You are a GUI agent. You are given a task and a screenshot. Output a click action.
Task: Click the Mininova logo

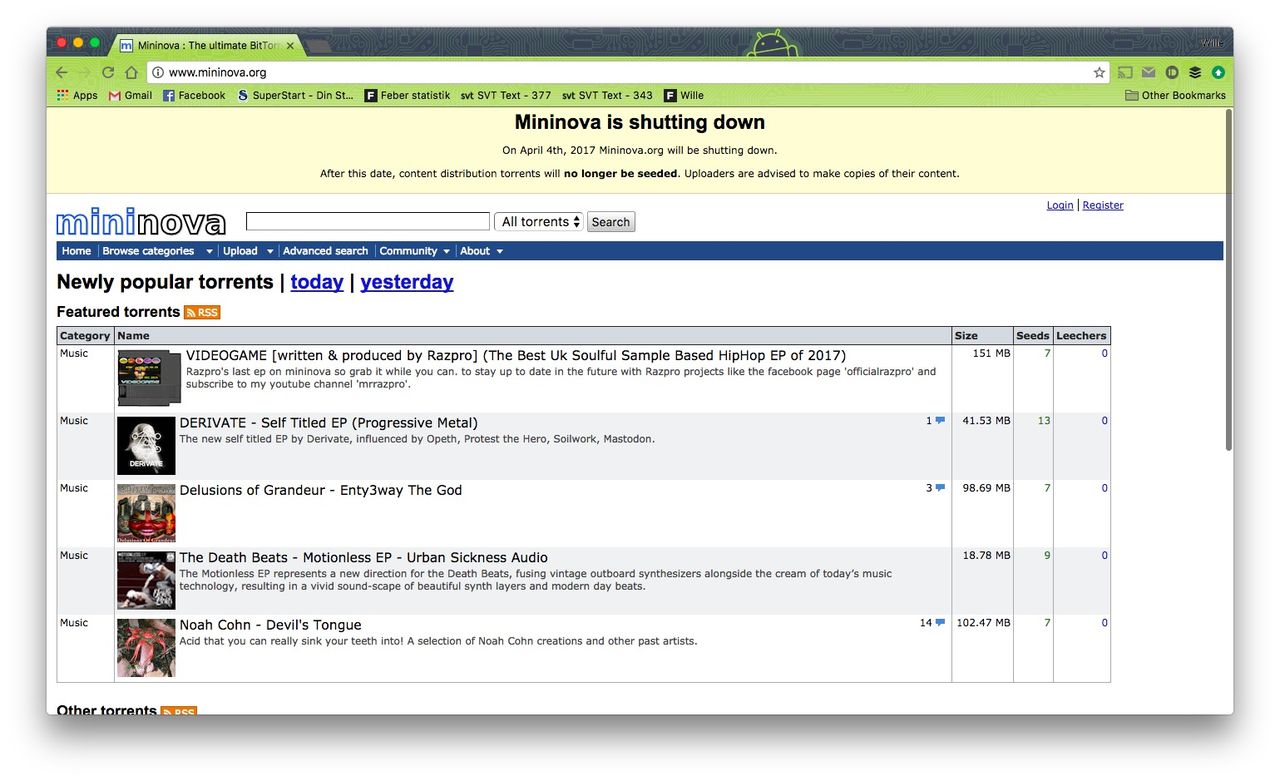pyautogui.click(x=141, y=222)
